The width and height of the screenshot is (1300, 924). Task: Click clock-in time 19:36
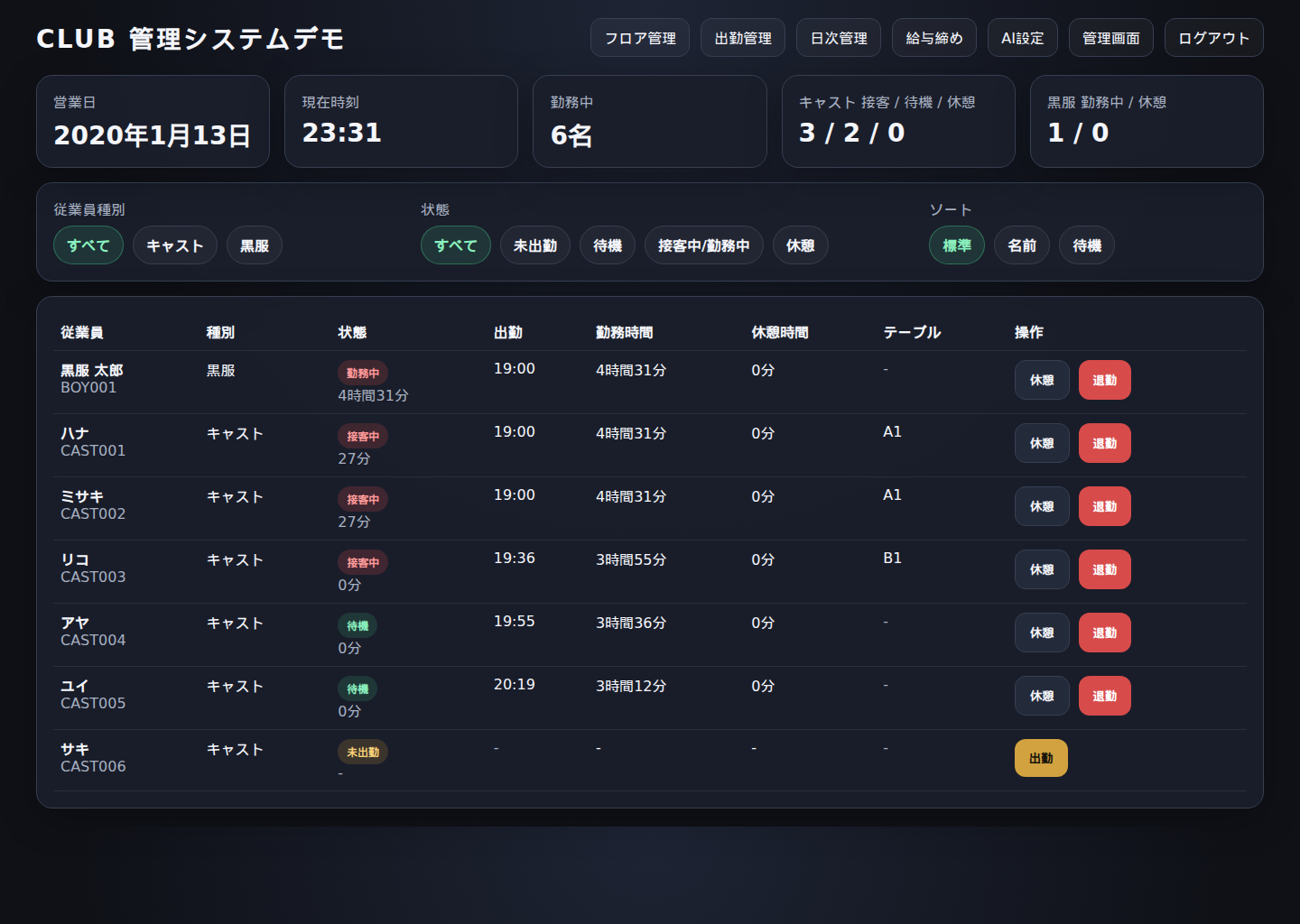(515, 558)
